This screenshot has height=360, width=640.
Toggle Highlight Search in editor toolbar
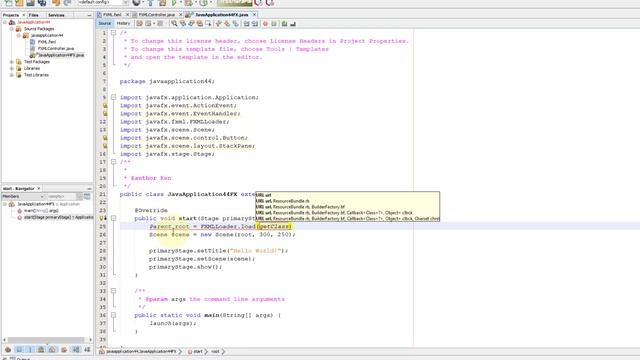click(x=200, y=24)
